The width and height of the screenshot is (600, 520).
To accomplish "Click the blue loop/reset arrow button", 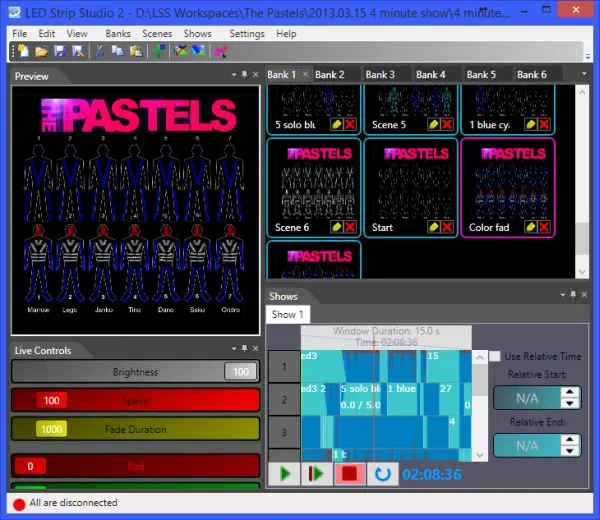I will [383, 474].
